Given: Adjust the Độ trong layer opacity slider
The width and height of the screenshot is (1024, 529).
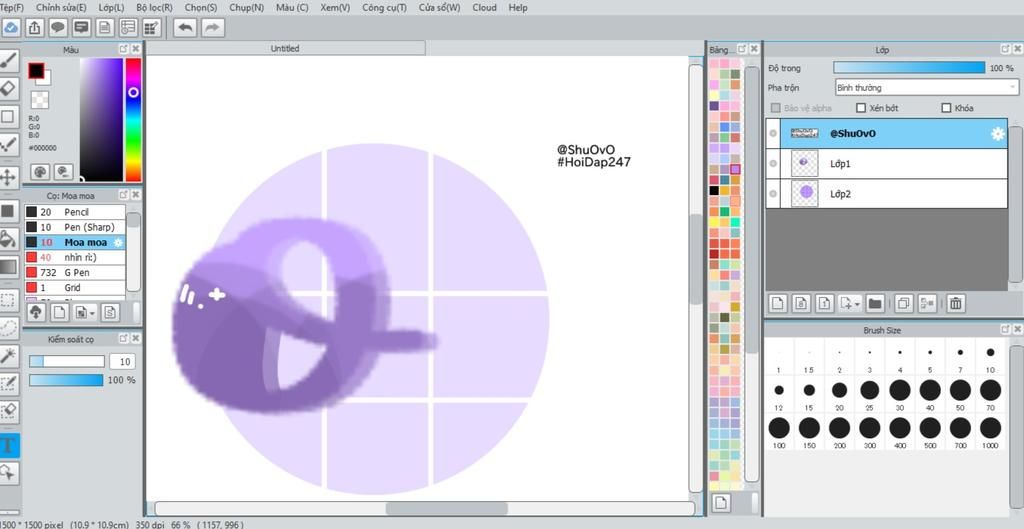Looking at the screenshot, I should pos(908,68).
